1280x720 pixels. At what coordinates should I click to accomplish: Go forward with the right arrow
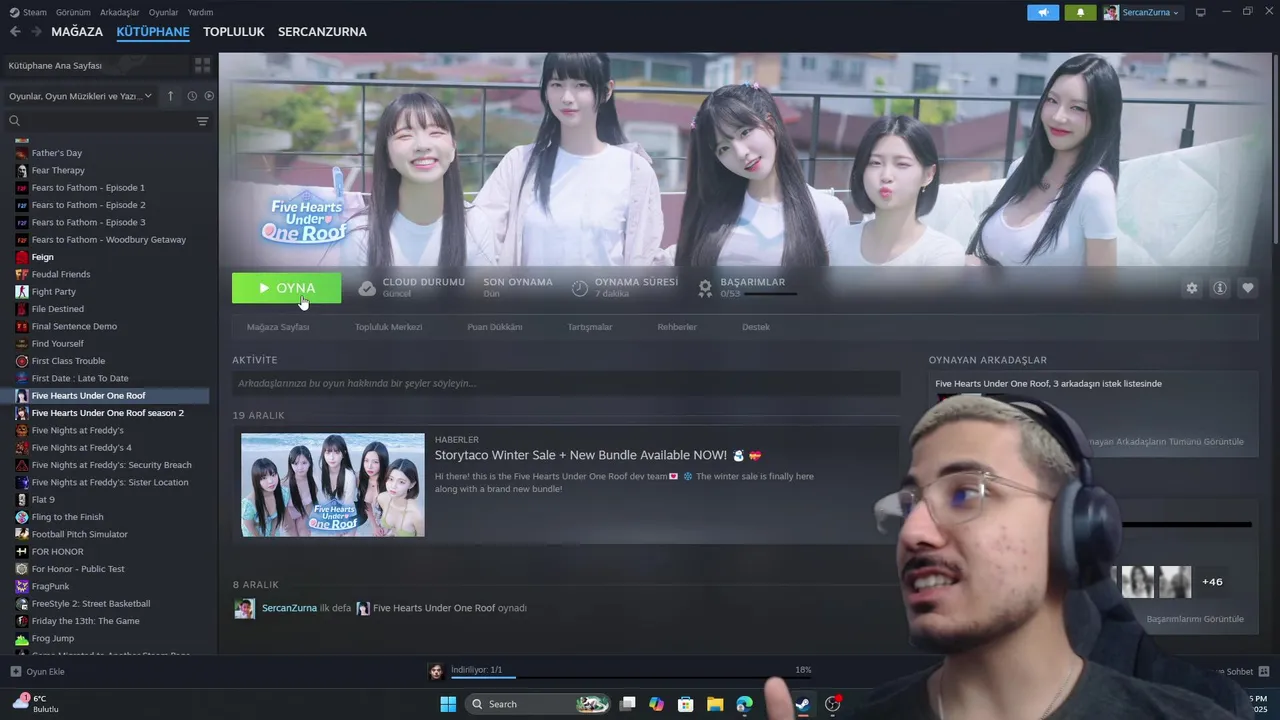(36, 32)
